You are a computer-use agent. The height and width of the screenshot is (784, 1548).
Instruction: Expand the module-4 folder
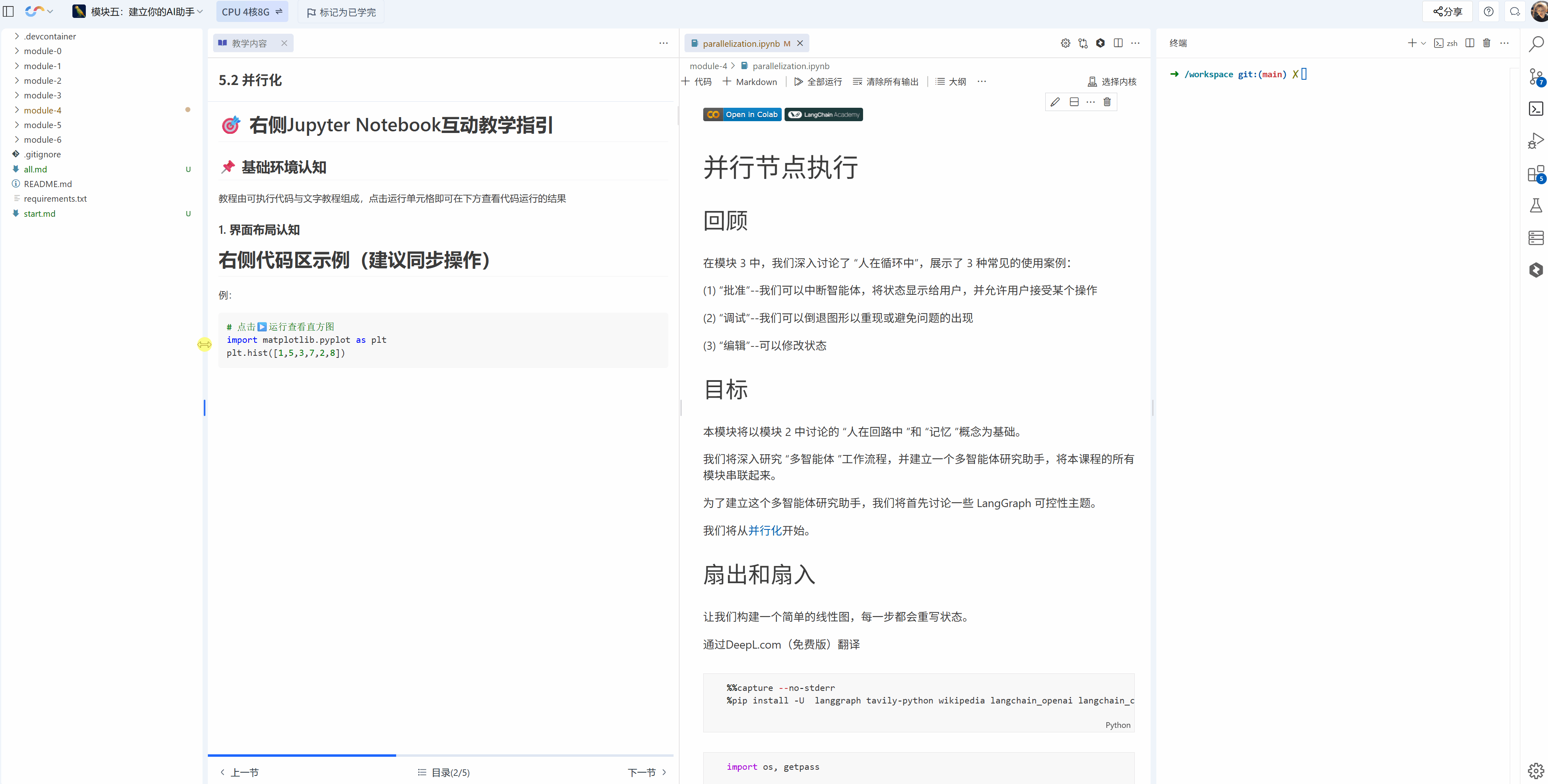(x=42, y=111)
